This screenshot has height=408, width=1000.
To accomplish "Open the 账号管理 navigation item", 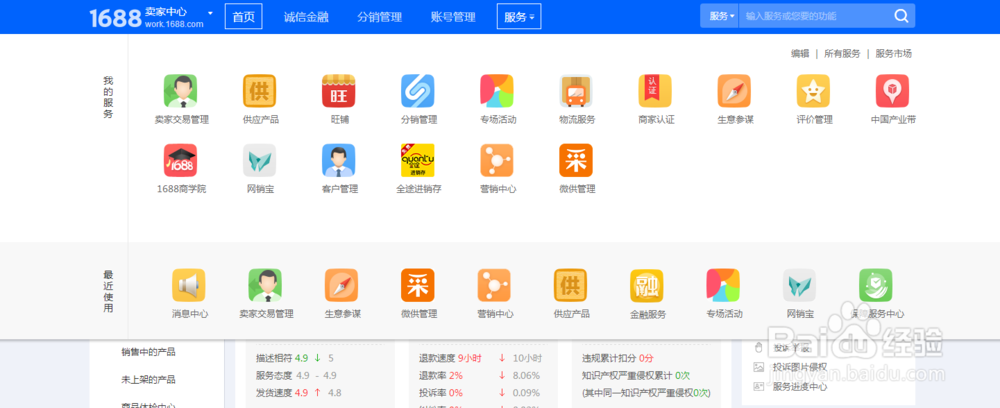I will pos(453,17).
